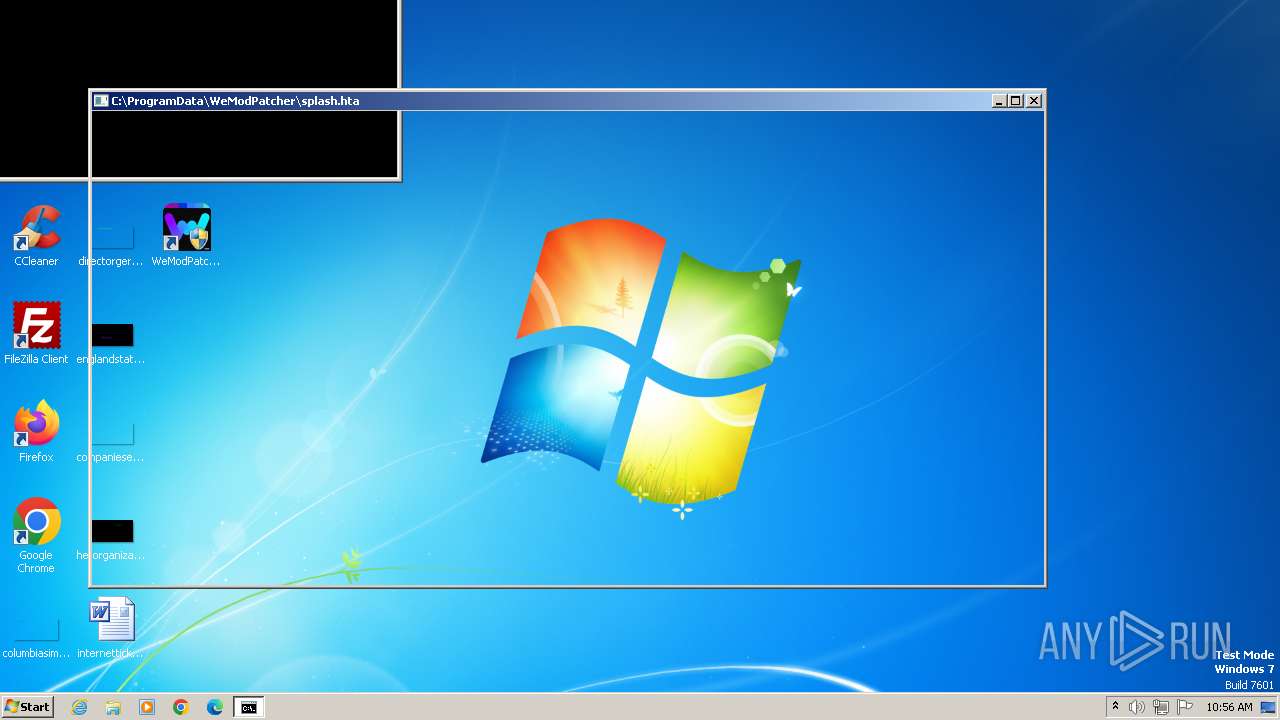Open Windows Explorer from the taskbar
The height and width of the screenshot is (720, 1280).
113,707
